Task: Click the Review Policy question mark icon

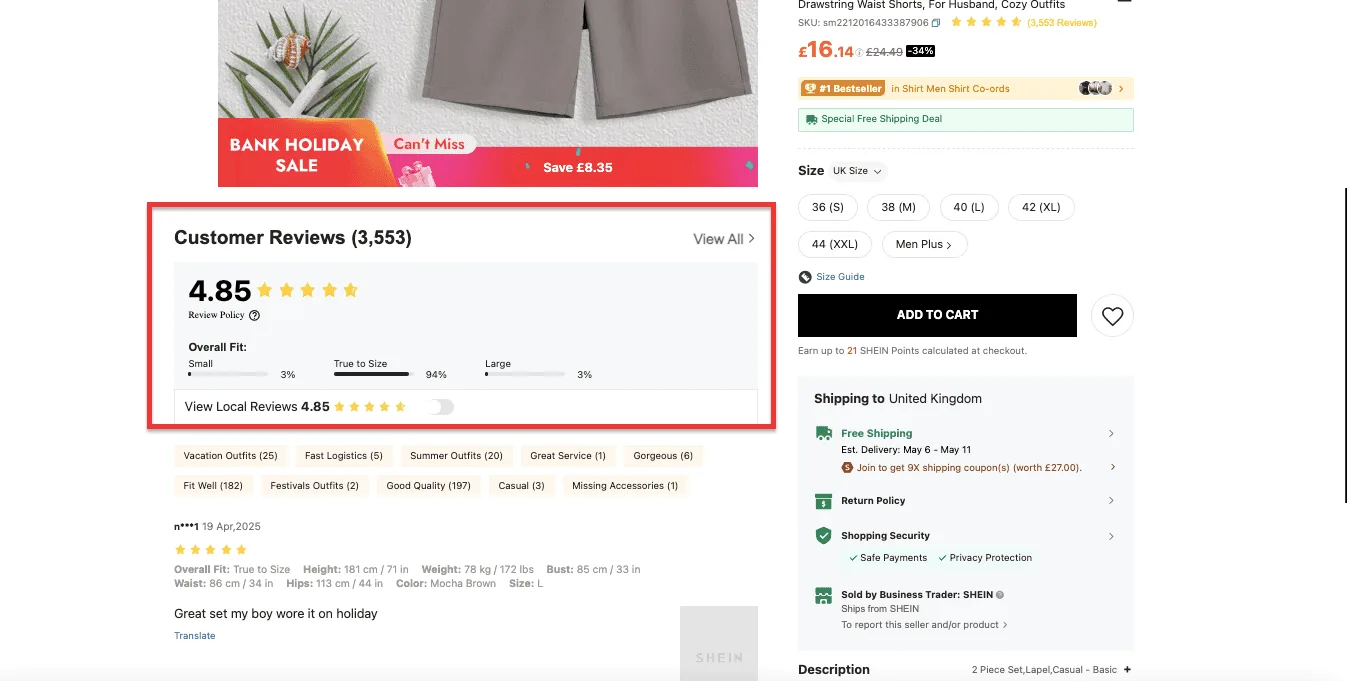Action: tap(254, 315)
